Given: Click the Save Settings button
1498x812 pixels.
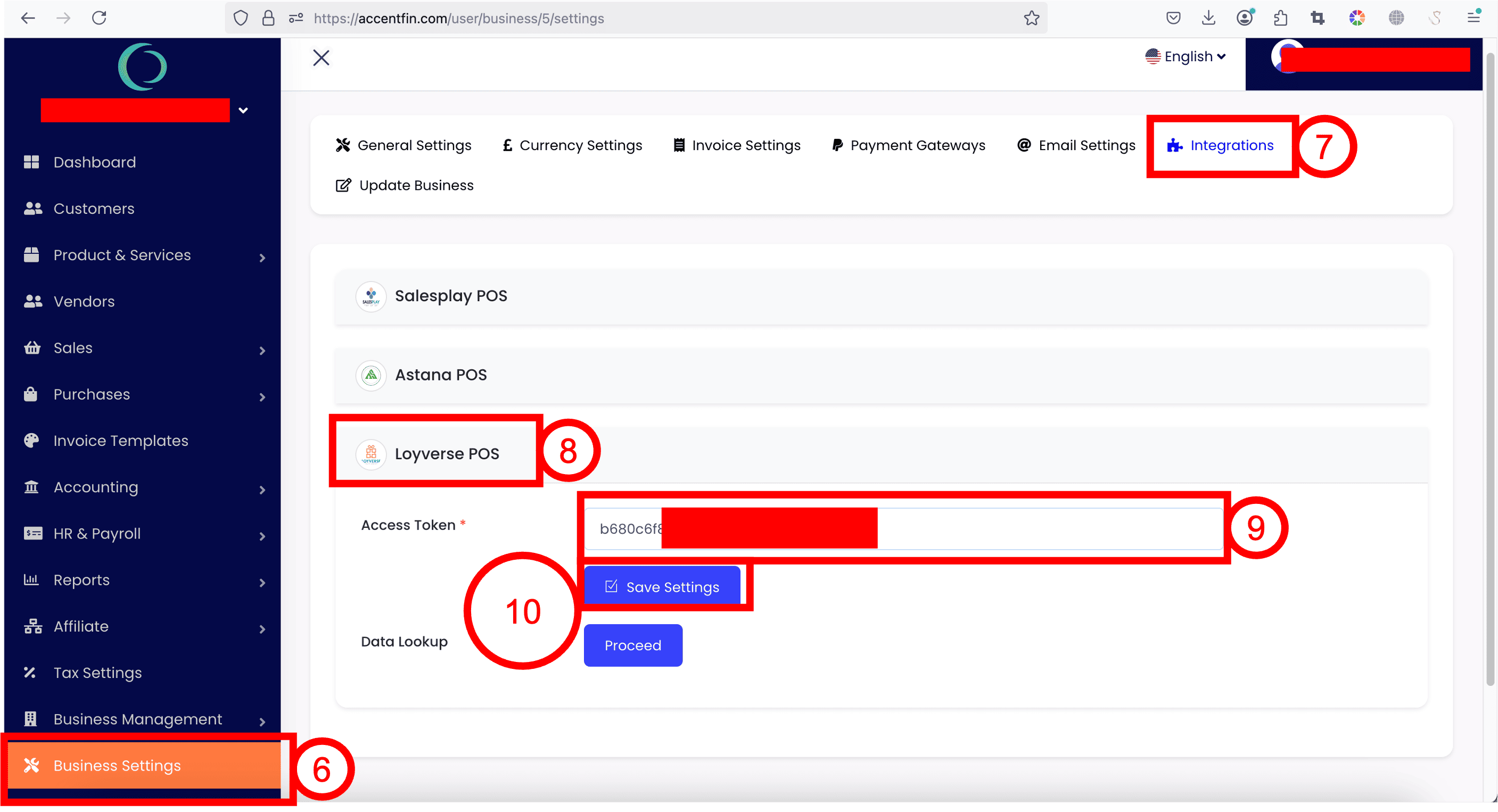Looking at the screenshot, I should tap(662, 586).
